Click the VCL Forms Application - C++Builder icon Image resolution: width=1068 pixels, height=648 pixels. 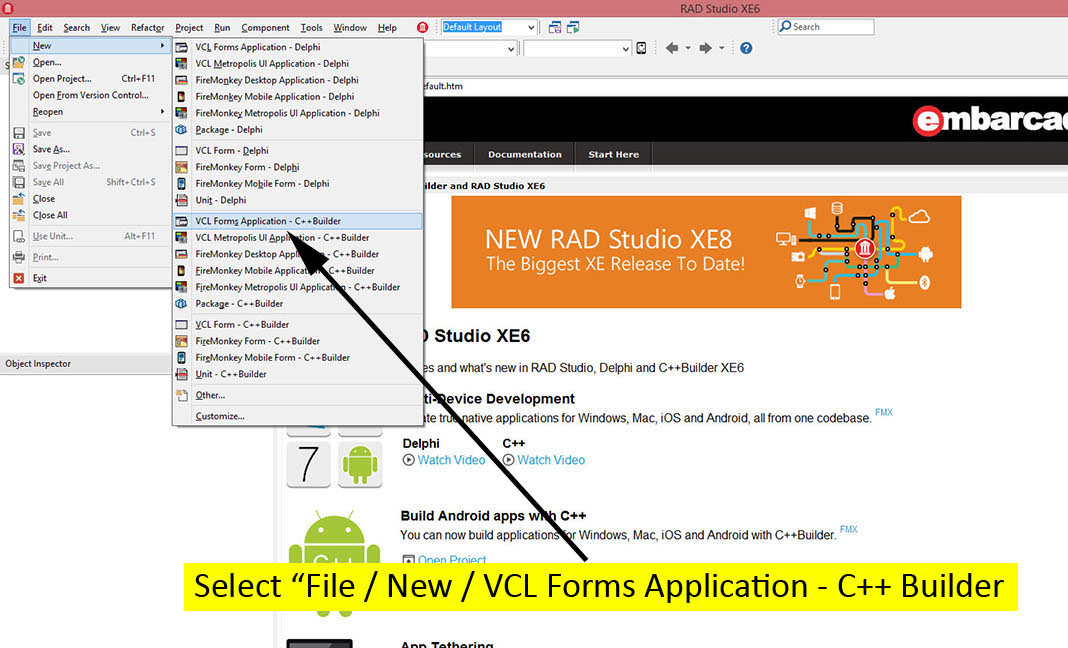181,221
